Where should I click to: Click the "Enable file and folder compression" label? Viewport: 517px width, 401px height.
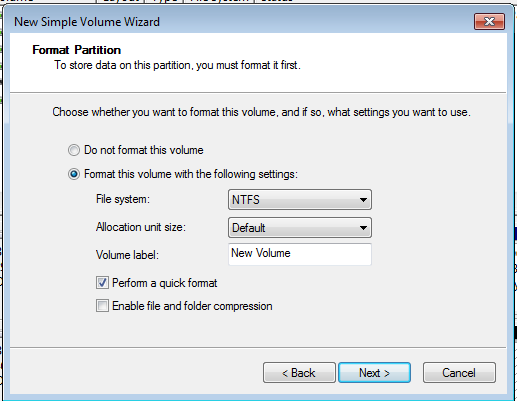click(192, 306)
